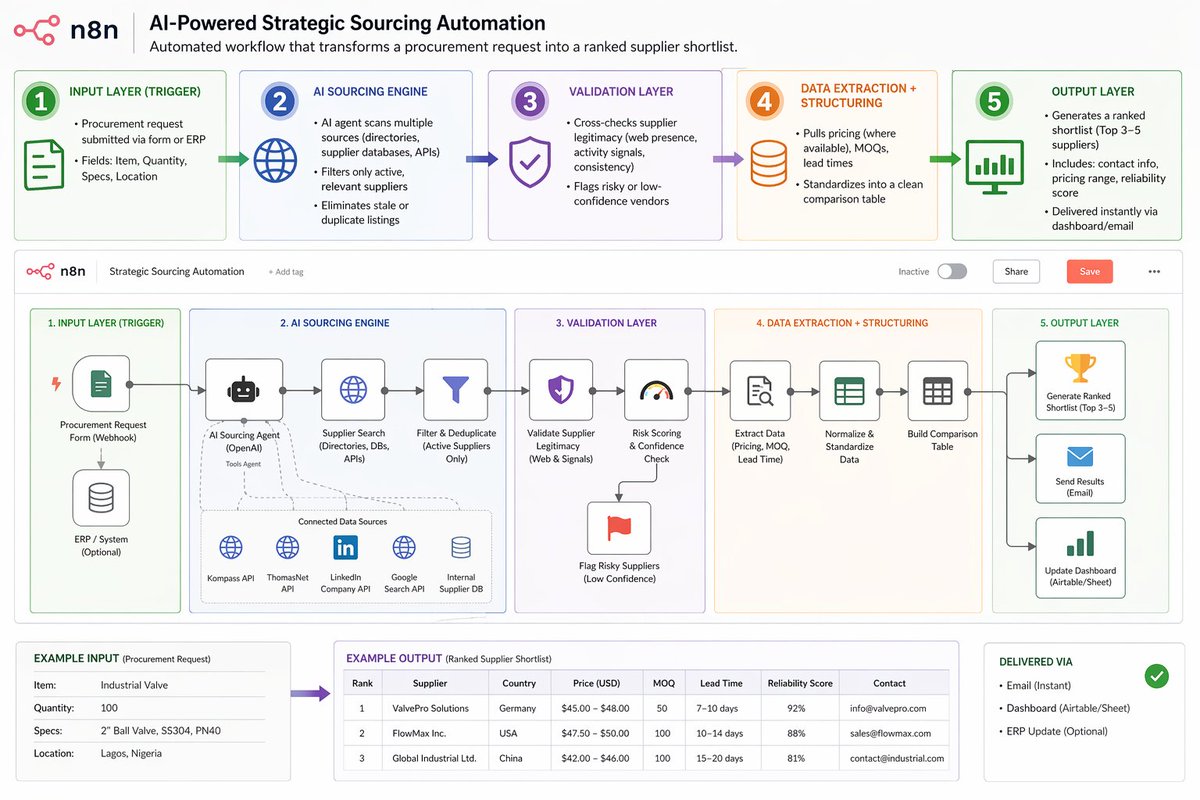Click the 2" Ball Valve, SS304, PN40 specs value
The height and width of the screenshot is (800, 1200).
161,730
